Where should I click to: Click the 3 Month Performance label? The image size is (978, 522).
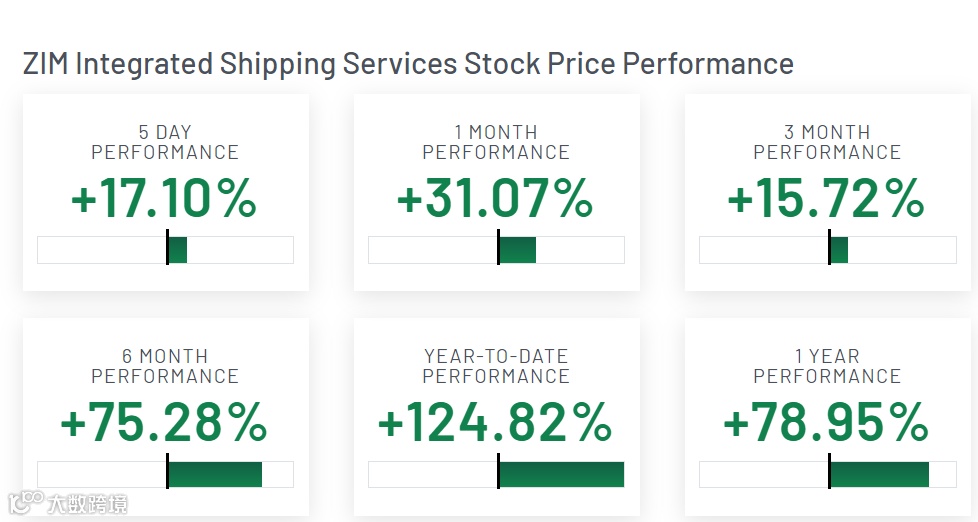(827, 142)
